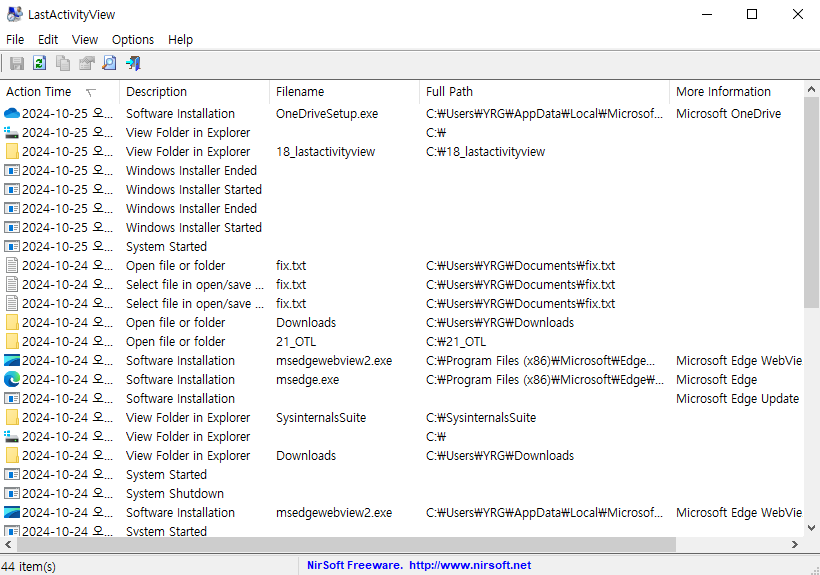Select the msedge.exe filename cell
This screenshot has height=575, width=820.
coord(308,380)
